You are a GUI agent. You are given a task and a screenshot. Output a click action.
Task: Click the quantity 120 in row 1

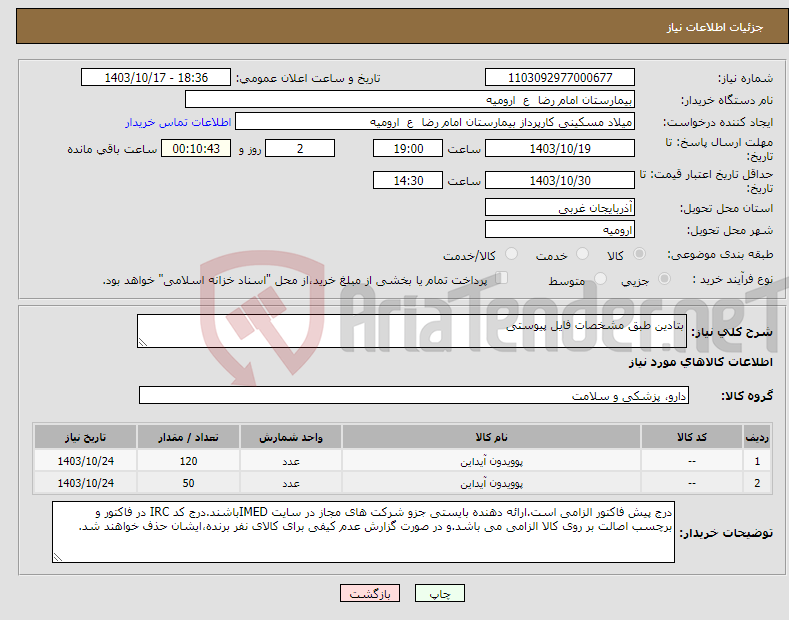point(188,460)
